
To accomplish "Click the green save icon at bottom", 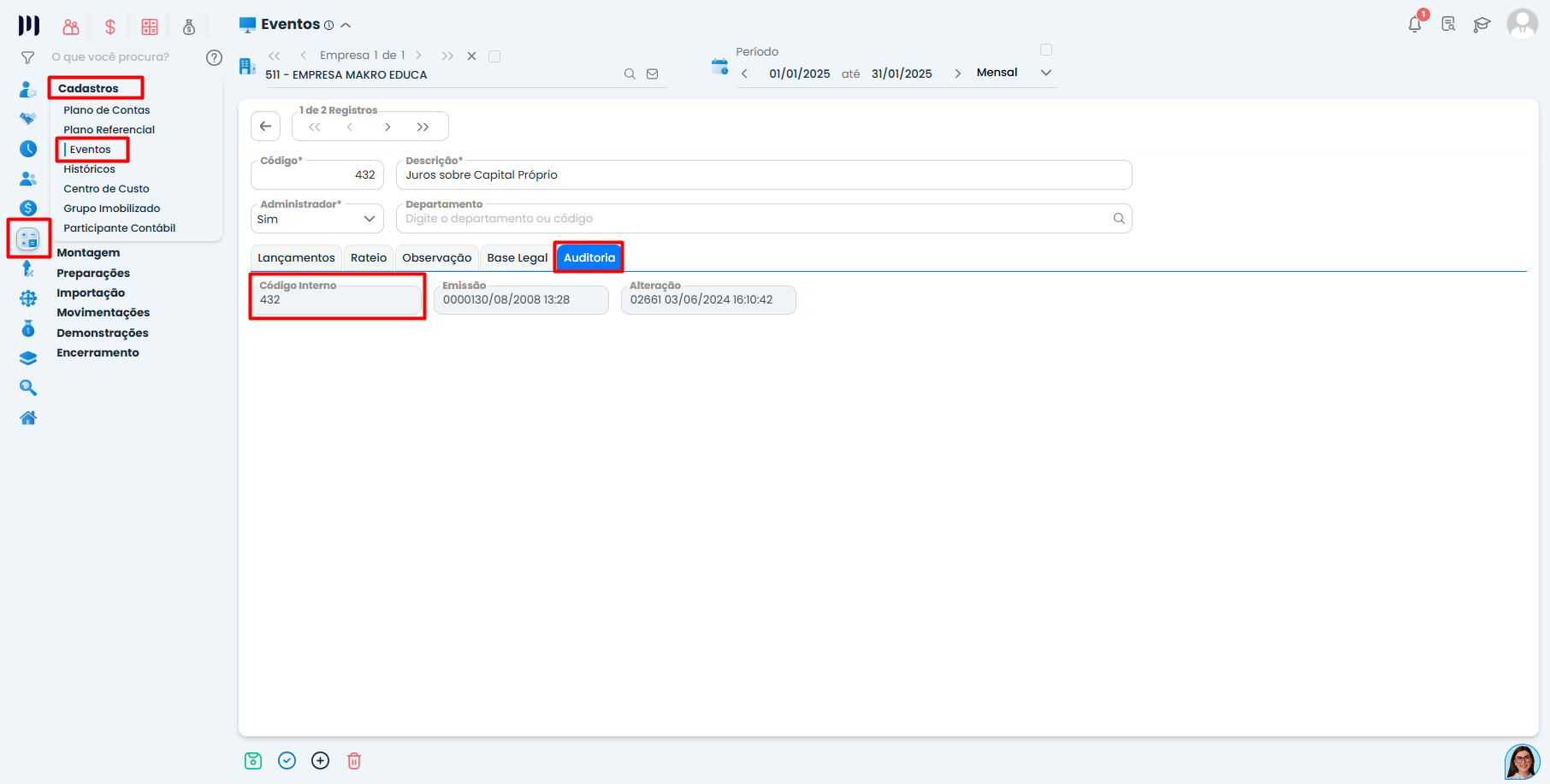I will (x=253, y=761).
